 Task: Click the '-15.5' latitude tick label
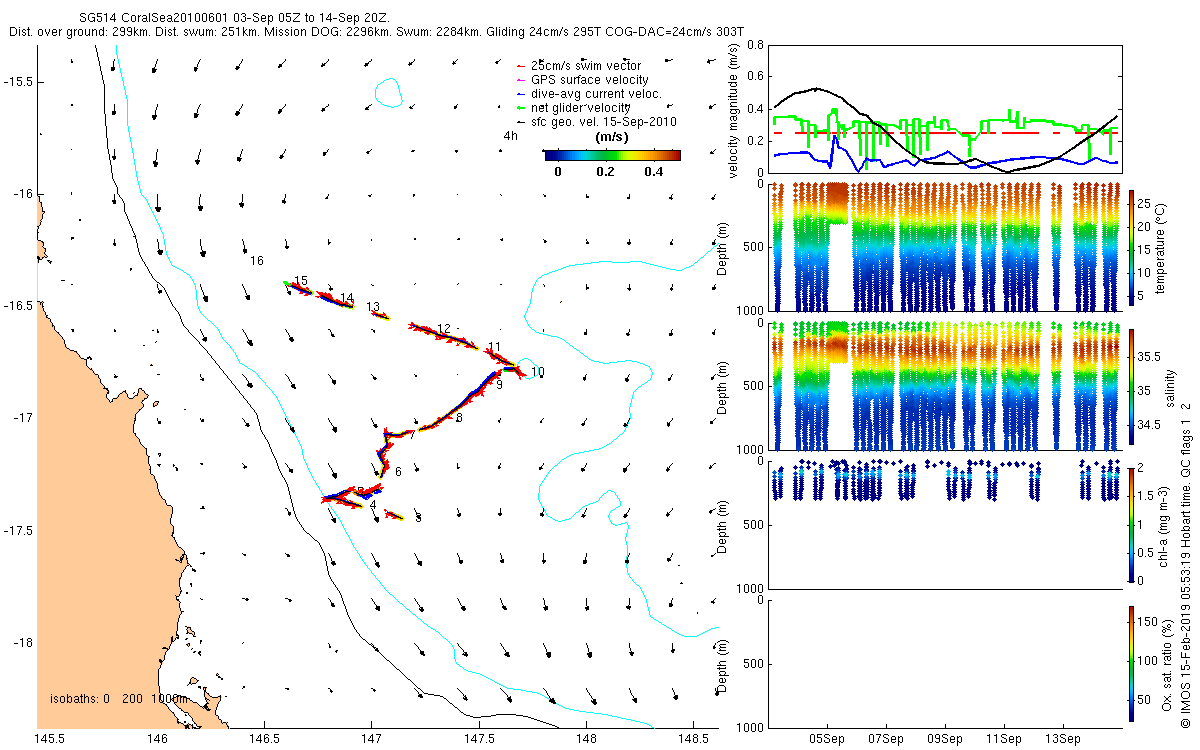pos(19,81)
